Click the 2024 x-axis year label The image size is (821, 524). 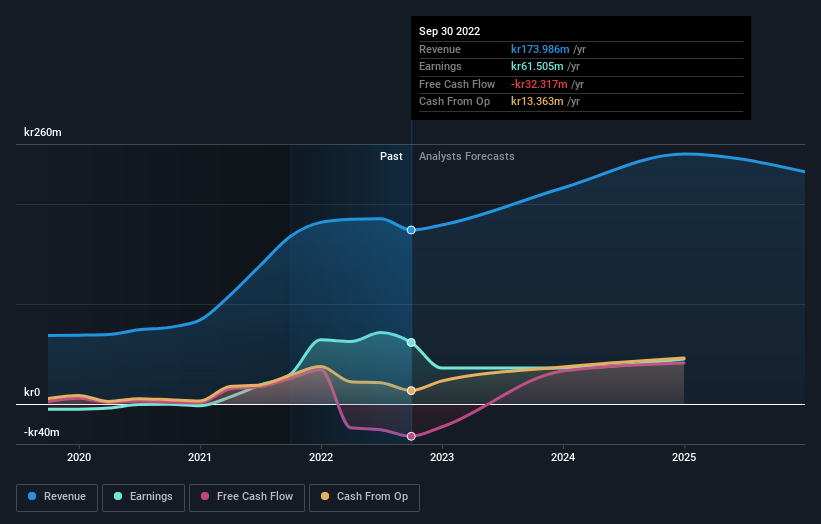click(x=563, y=458)
